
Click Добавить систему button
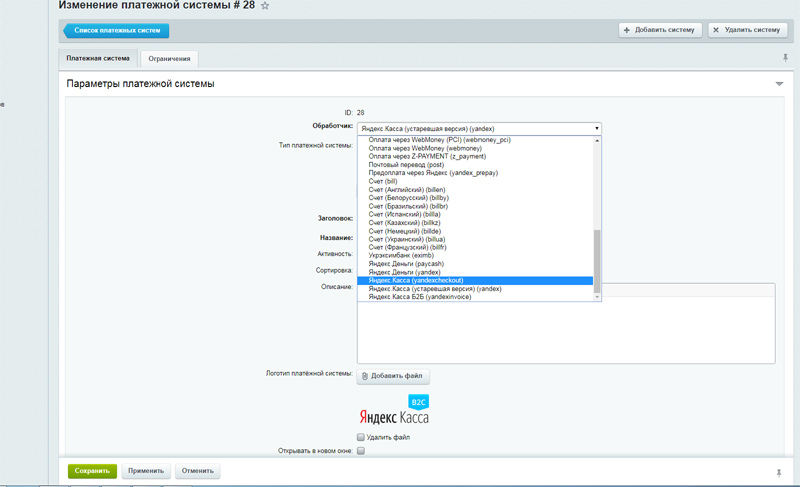pos(660,30)
